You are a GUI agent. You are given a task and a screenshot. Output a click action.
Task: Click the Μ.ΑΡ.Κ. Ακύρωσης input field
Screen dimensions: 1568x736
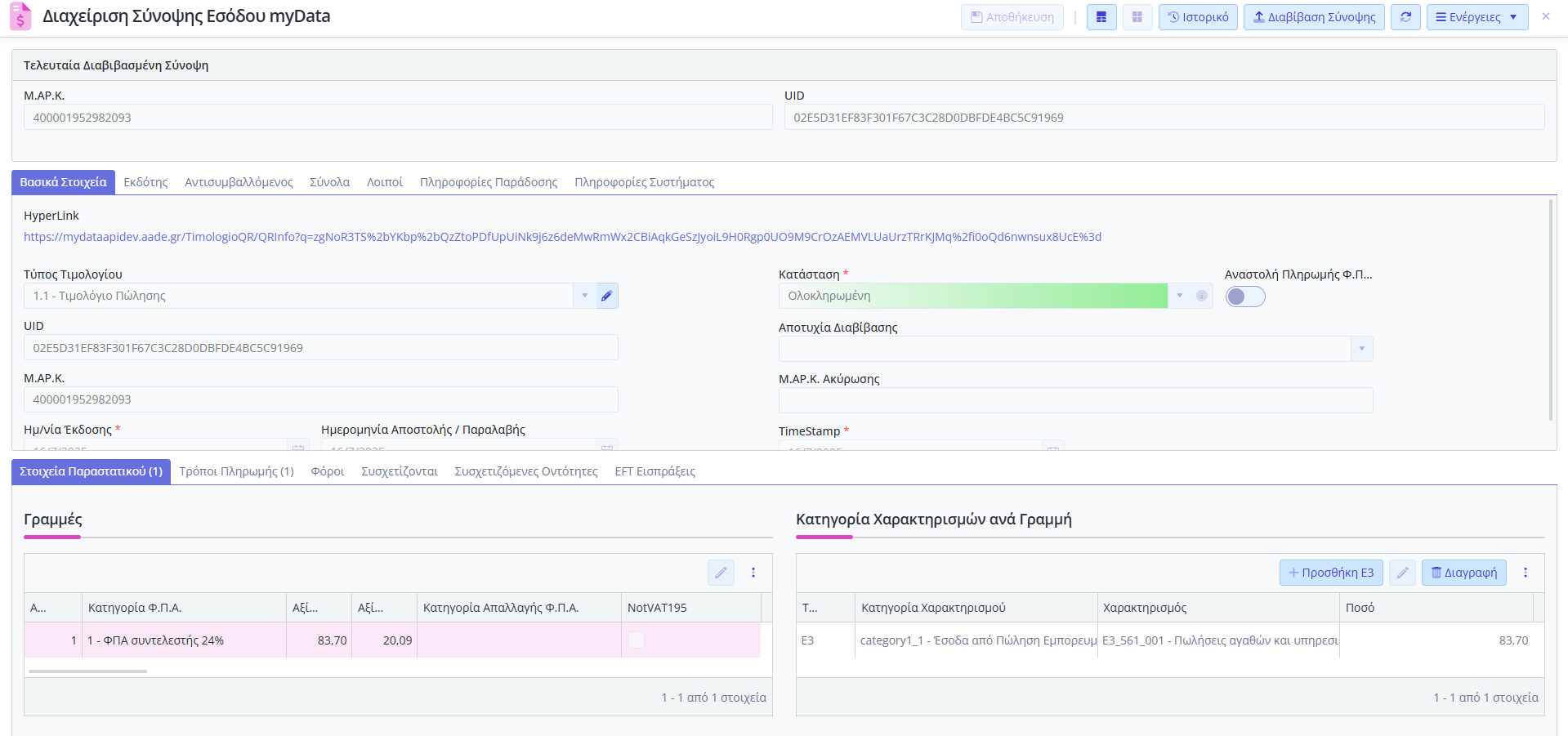pyautogui.click(x=1074, y=400)
